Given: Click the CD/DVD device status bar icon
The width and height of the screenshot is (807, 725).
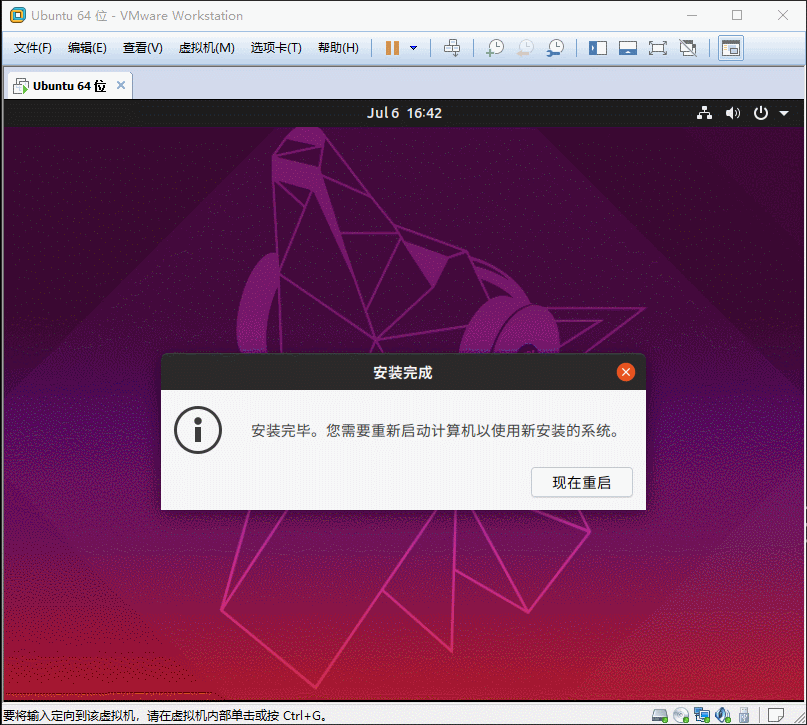Looking at the screenshot, I should click(x=681, y=715).
